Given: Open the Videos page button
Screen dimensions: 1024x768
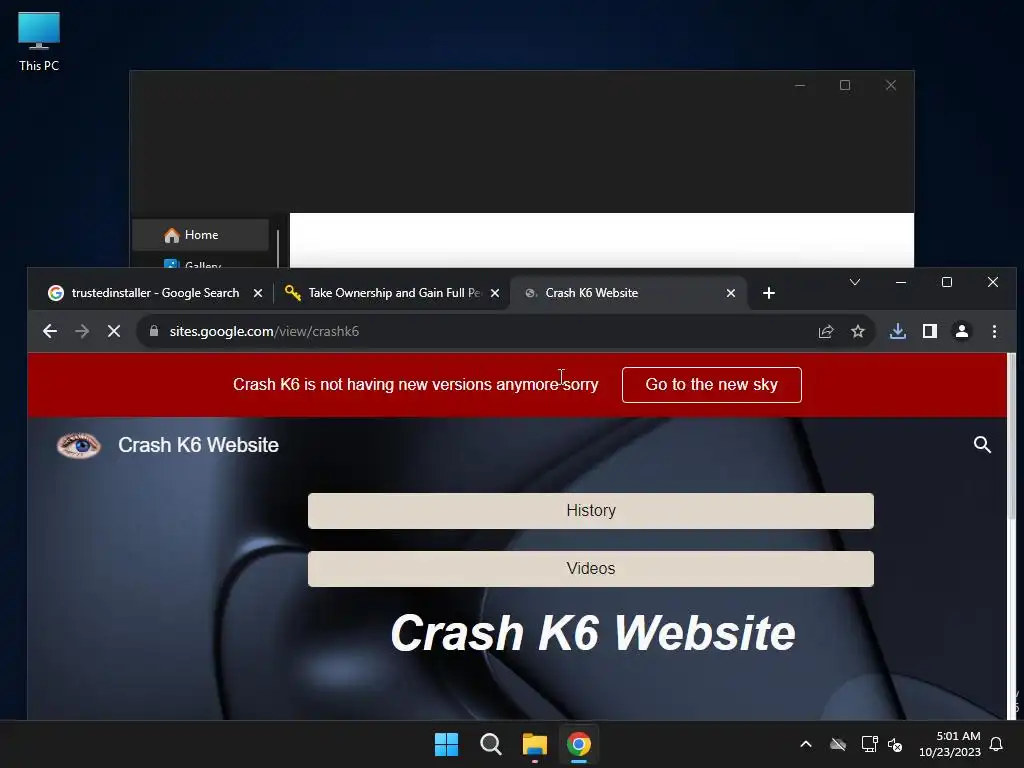Looking at the screenshot, I should click(591, 569).
